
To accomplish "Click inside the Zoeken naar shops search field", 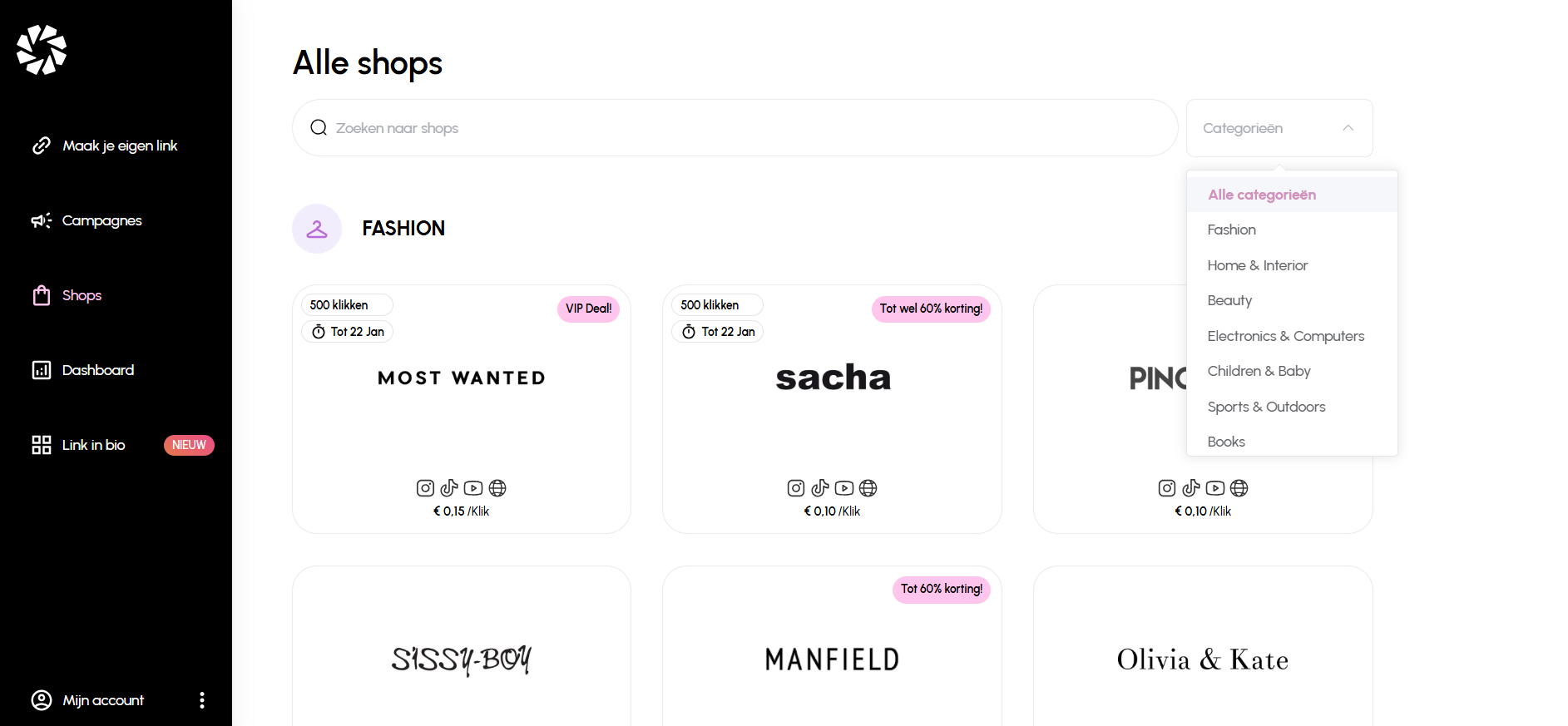I will [582, 127].
